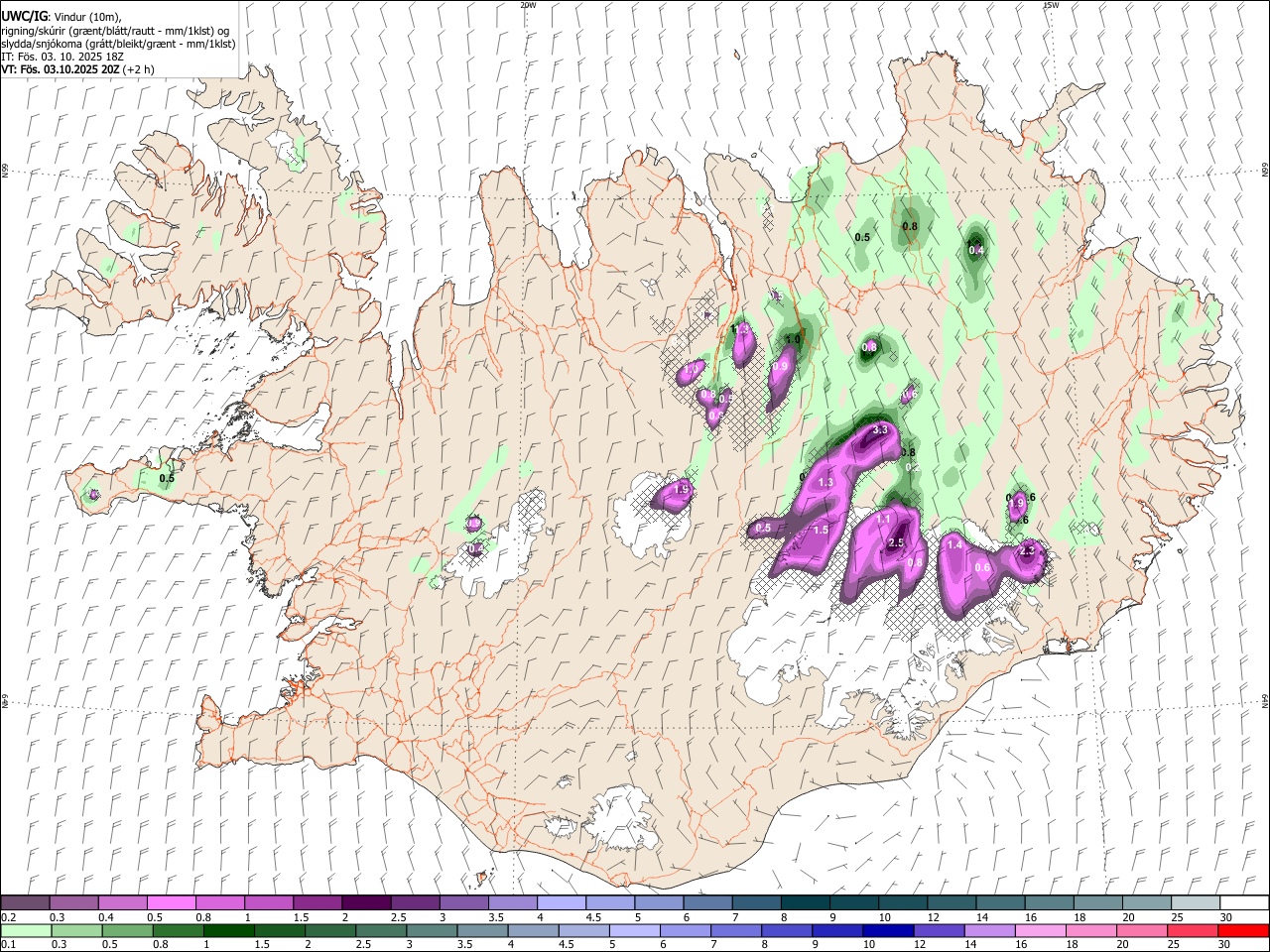Click the darkest purple 2–2.5 swatch in upper legend
1270x952 pixels.
(x=366, y=903)
